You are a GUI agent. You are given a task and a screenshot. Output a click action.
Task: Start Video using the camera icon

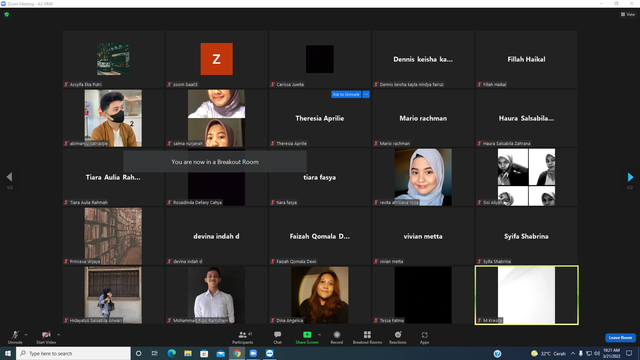coord(46,337)
